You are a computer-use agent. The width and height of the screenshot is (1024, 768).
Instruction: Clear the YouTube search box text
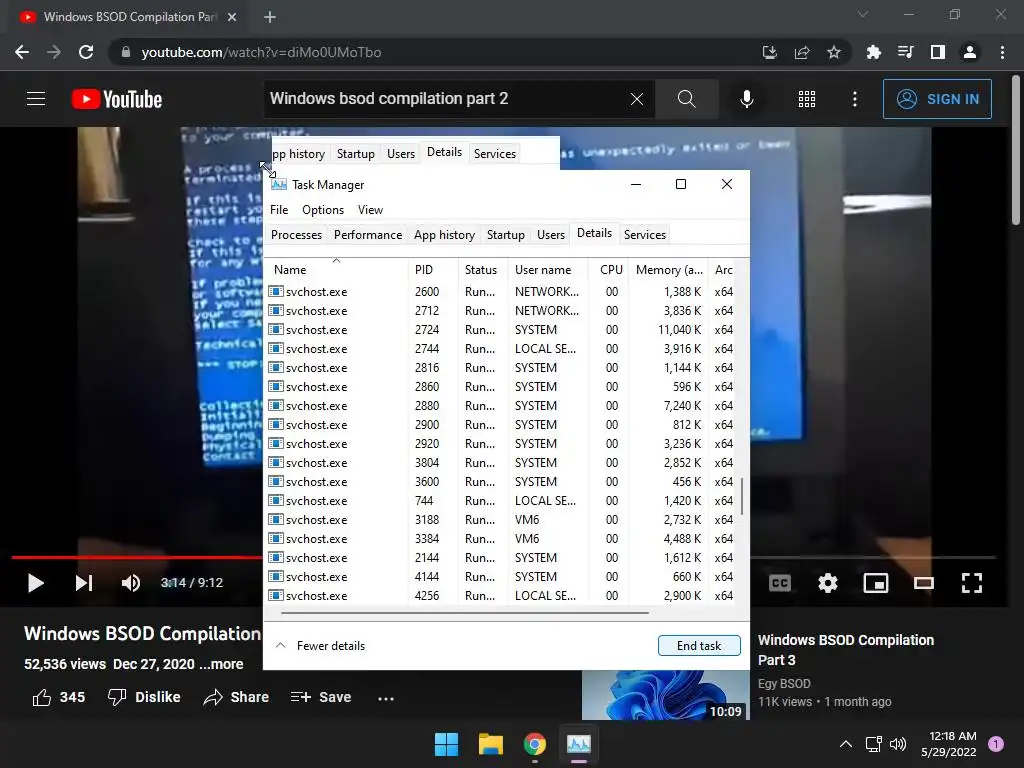click(x=637, y=99)
